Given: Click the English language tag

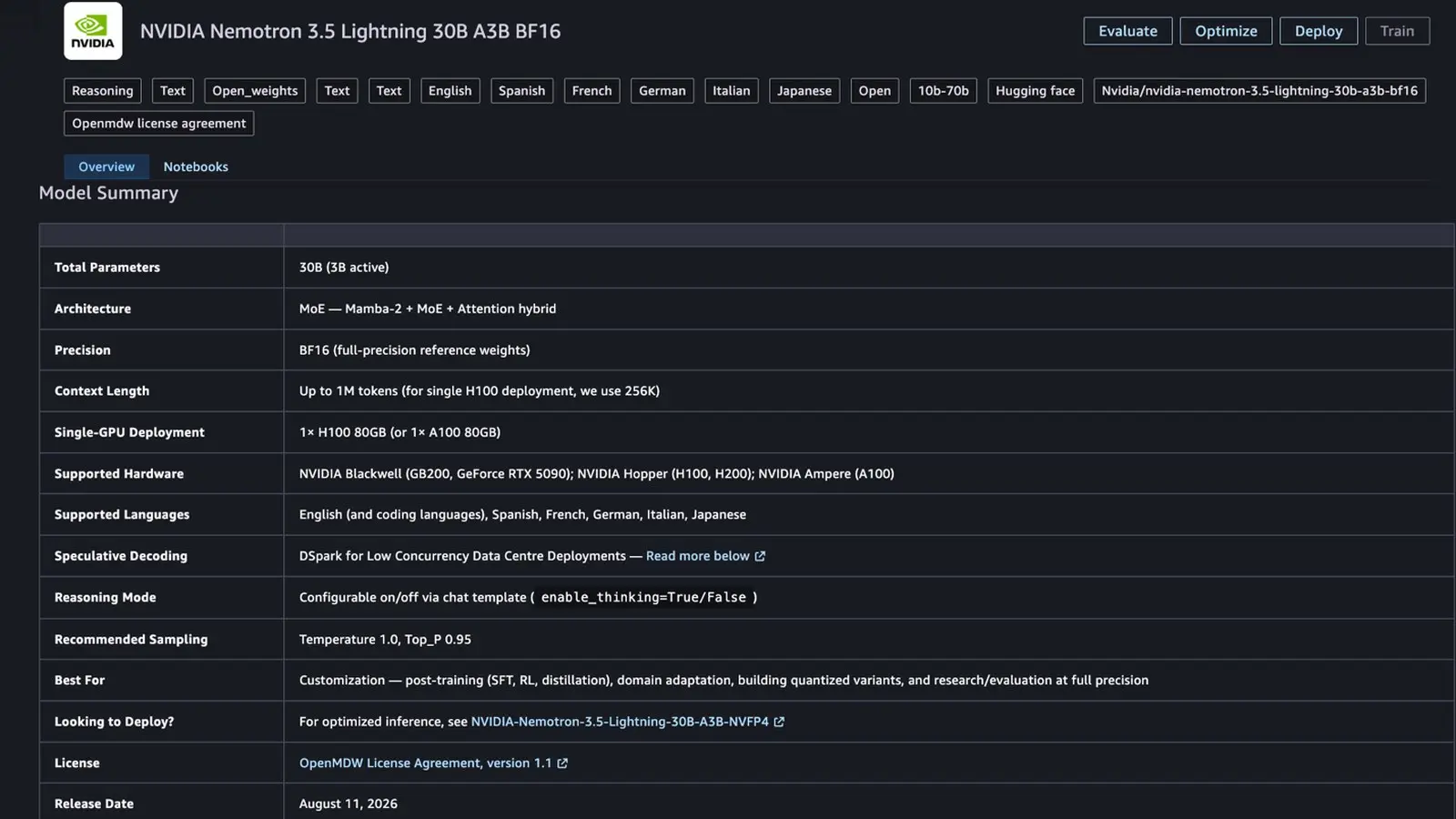Looking at the screenshot, I should (x=450, y=91).
